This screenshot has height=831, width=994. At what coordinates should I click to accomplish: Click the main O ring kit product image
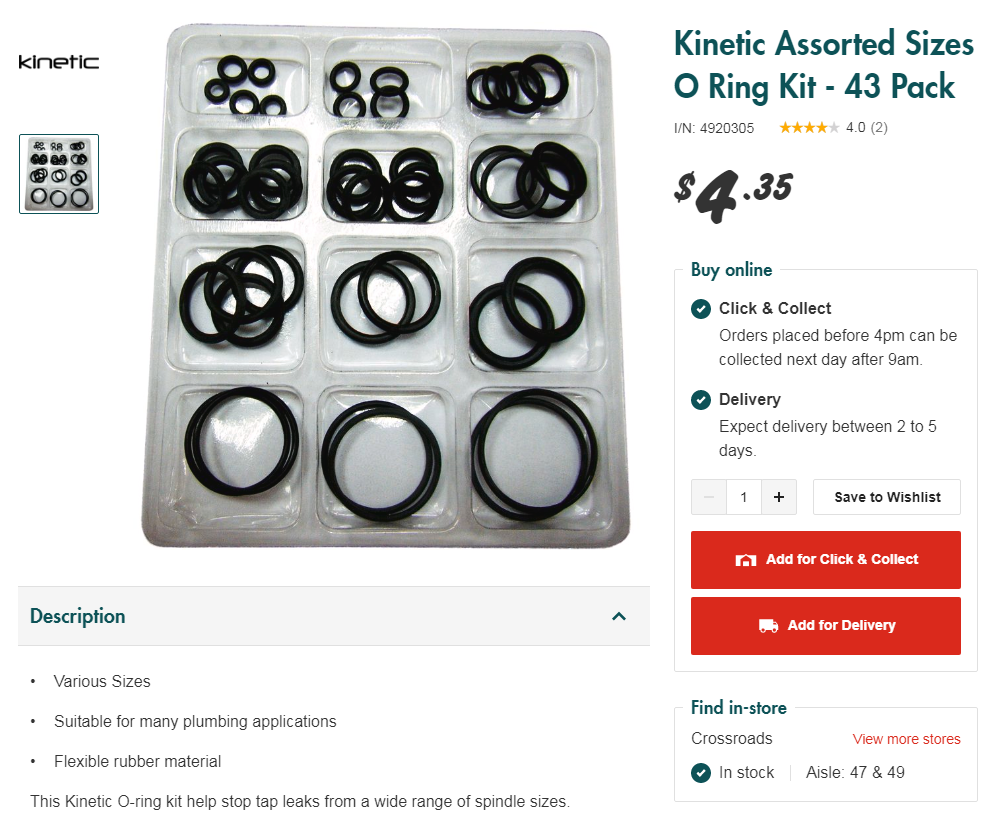(385, 287)
